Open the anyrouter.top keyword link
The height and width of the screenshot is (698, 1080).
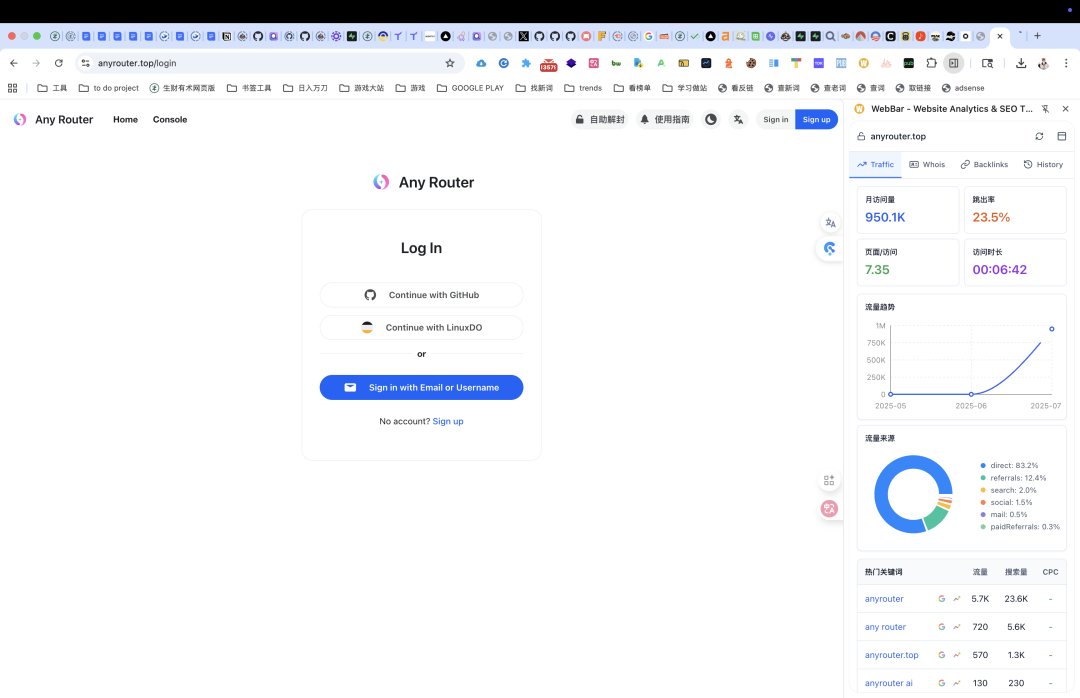(x=891, y=655)
